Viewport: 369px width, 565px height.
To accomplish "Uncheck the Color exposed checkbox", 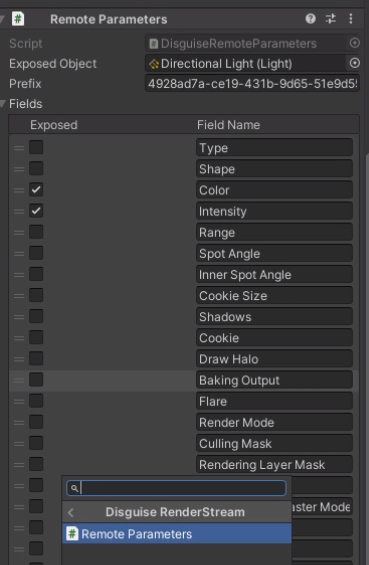I will (x=36, y=190).
